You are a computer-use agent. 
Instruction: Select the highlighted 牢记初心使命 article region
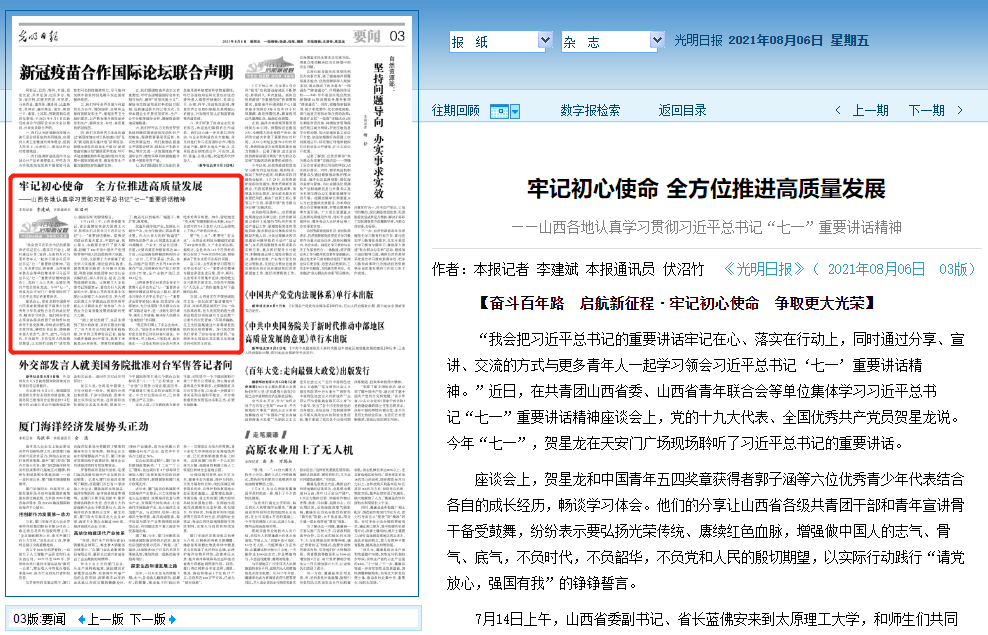(123, 265)
